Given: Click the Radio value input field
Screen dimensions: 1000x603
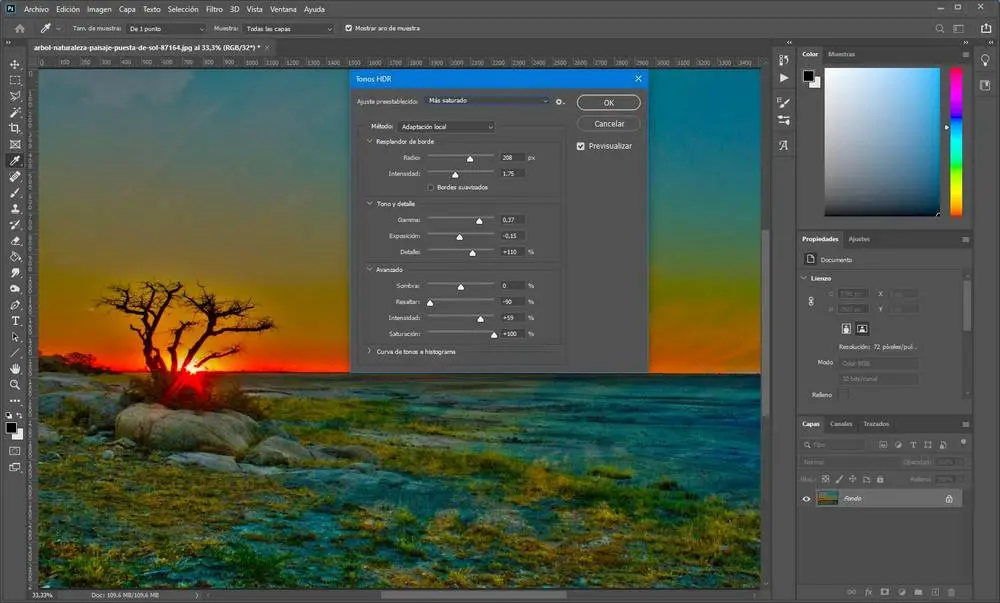Looking at the screenshot, I should pyautogui.click(x=513, y=158).
